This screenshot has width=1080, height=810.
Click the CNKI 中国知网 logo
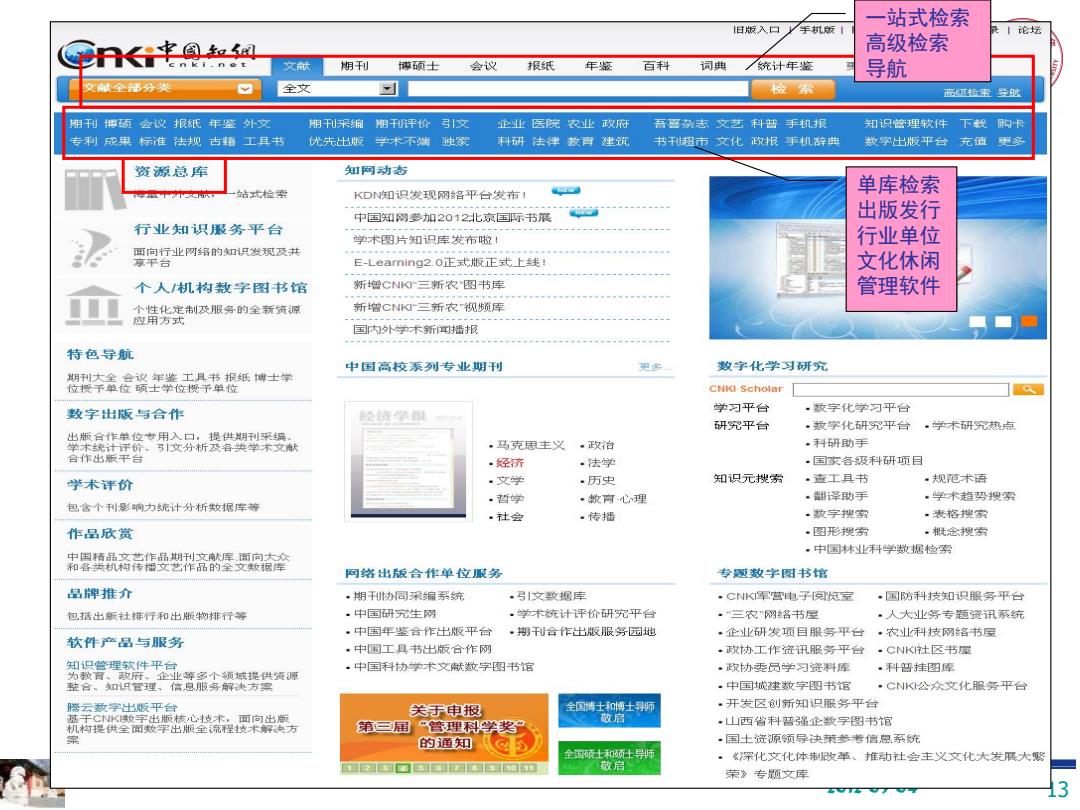(156, 54)
